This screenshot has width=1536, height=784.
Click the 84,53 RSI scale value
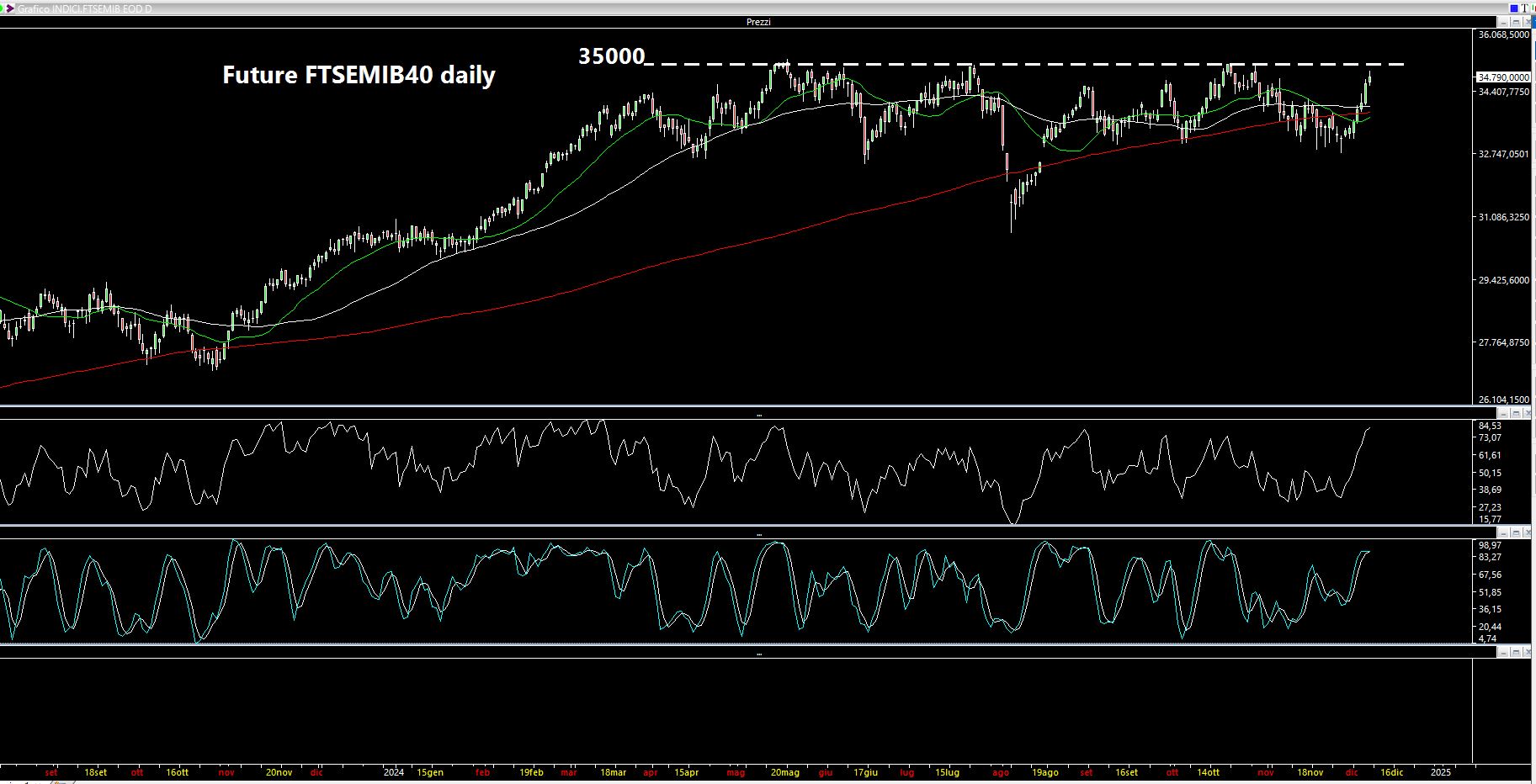point(1490,426)
